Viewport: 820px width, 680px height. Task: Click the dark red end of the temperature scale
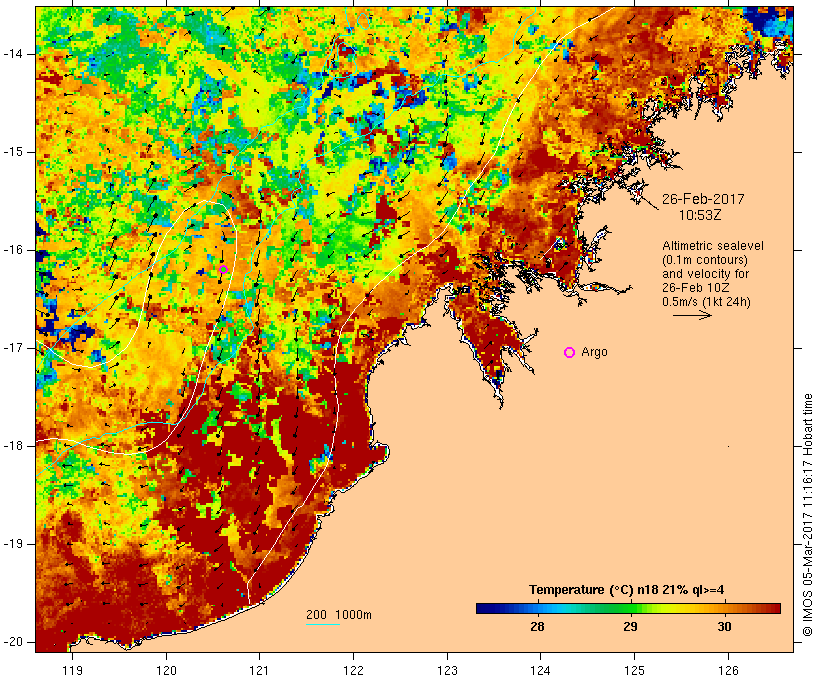point(775,608)
